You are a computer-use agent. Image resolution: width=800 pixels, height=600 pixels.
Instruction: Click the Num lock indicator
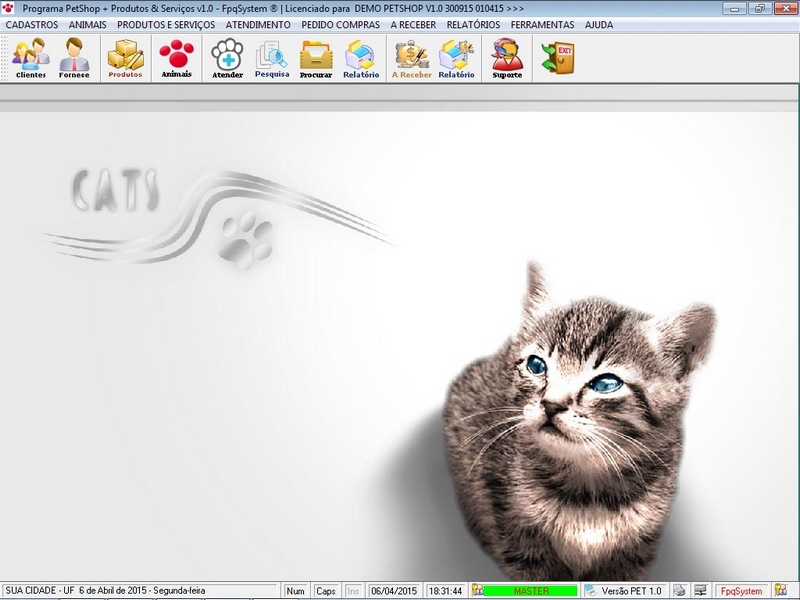(x=295, y=591)
